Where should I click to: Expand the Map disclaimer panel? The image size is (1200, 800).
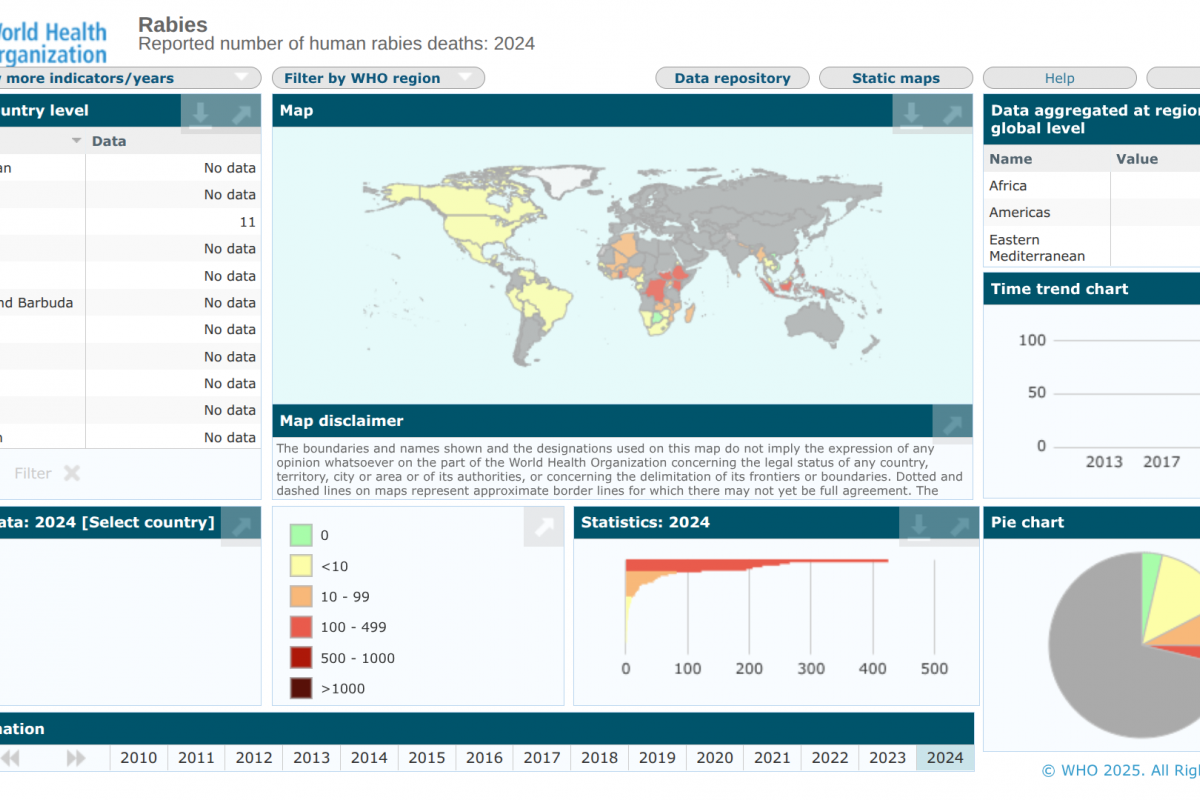coord(952,423)
